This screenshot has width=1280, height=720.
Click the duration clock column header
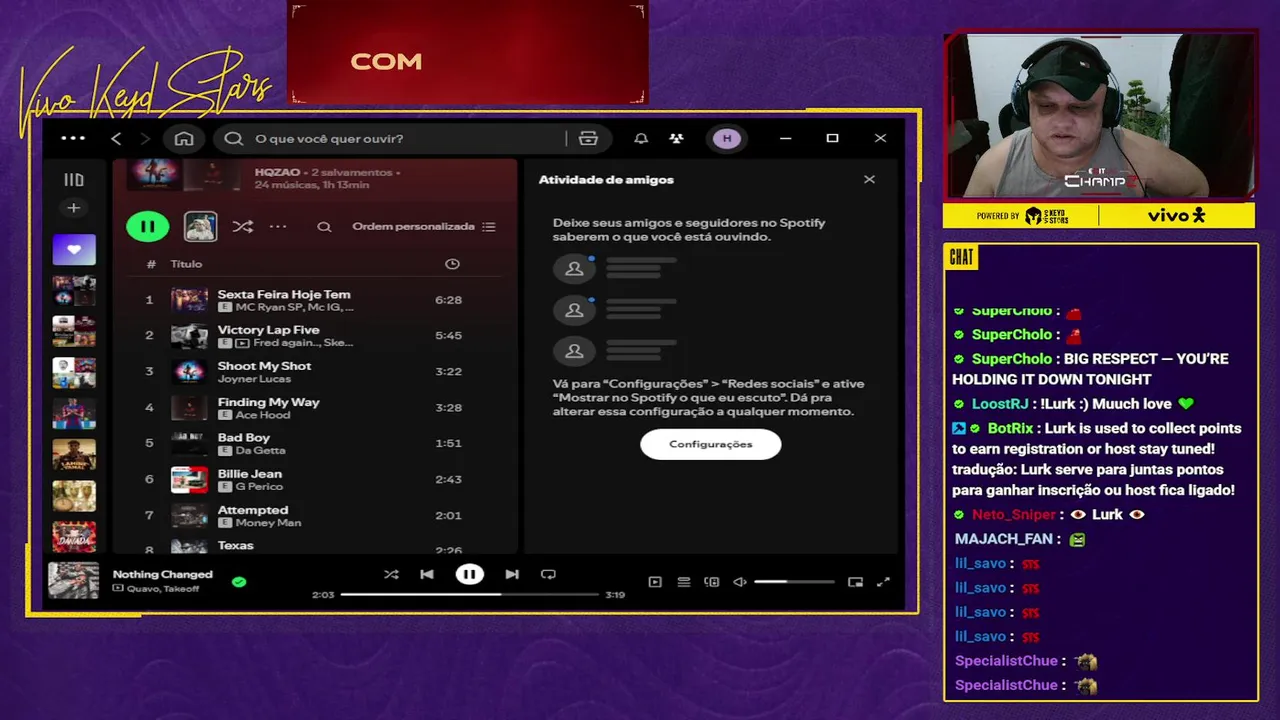click(x=452, y=264)
